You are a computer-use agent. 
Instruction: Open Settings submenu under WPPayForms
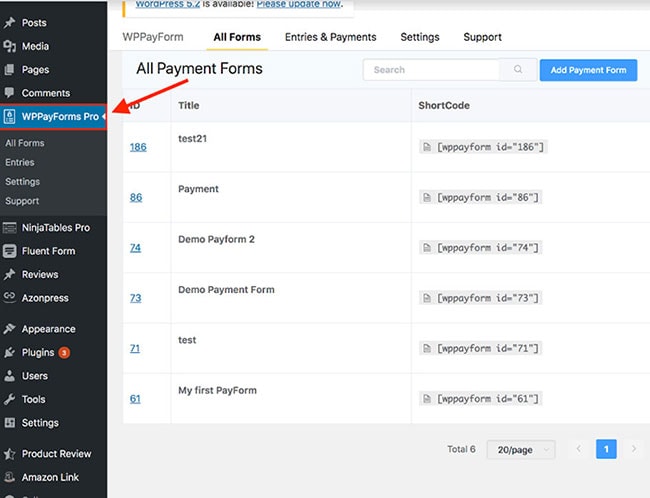22,182
